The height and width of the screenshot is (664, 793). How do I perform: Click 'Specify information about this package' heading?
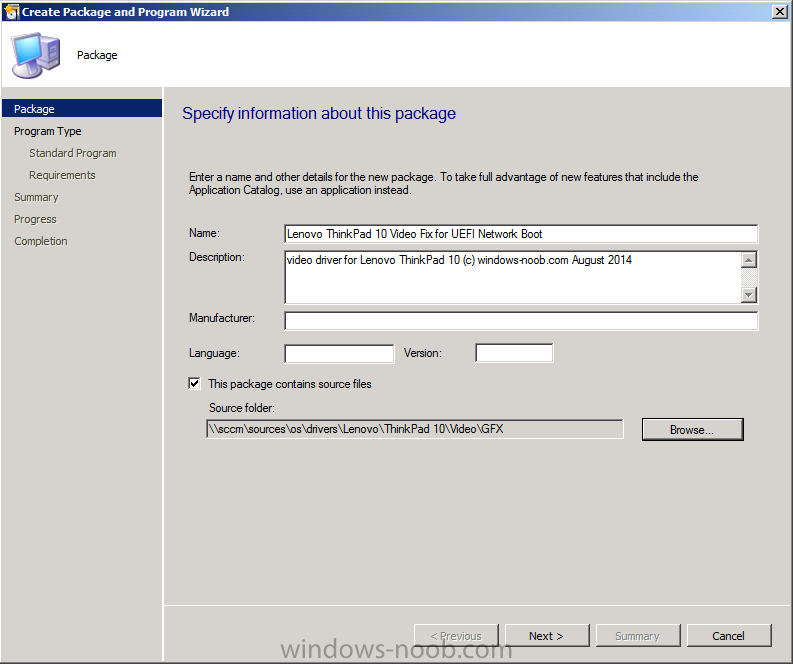pos(319,113)
